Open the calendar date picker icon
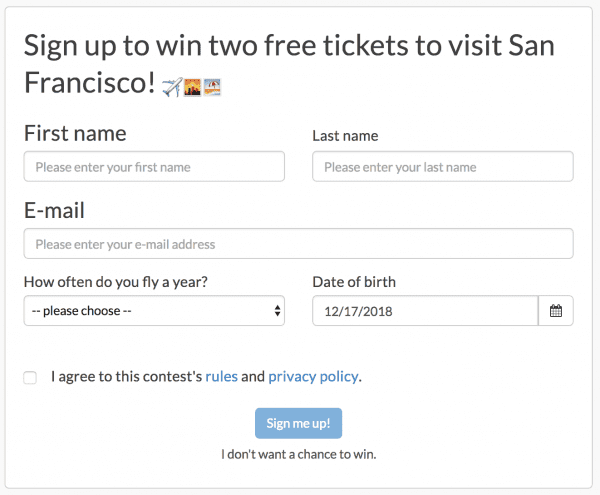The image size is (600, 495). 556,311
